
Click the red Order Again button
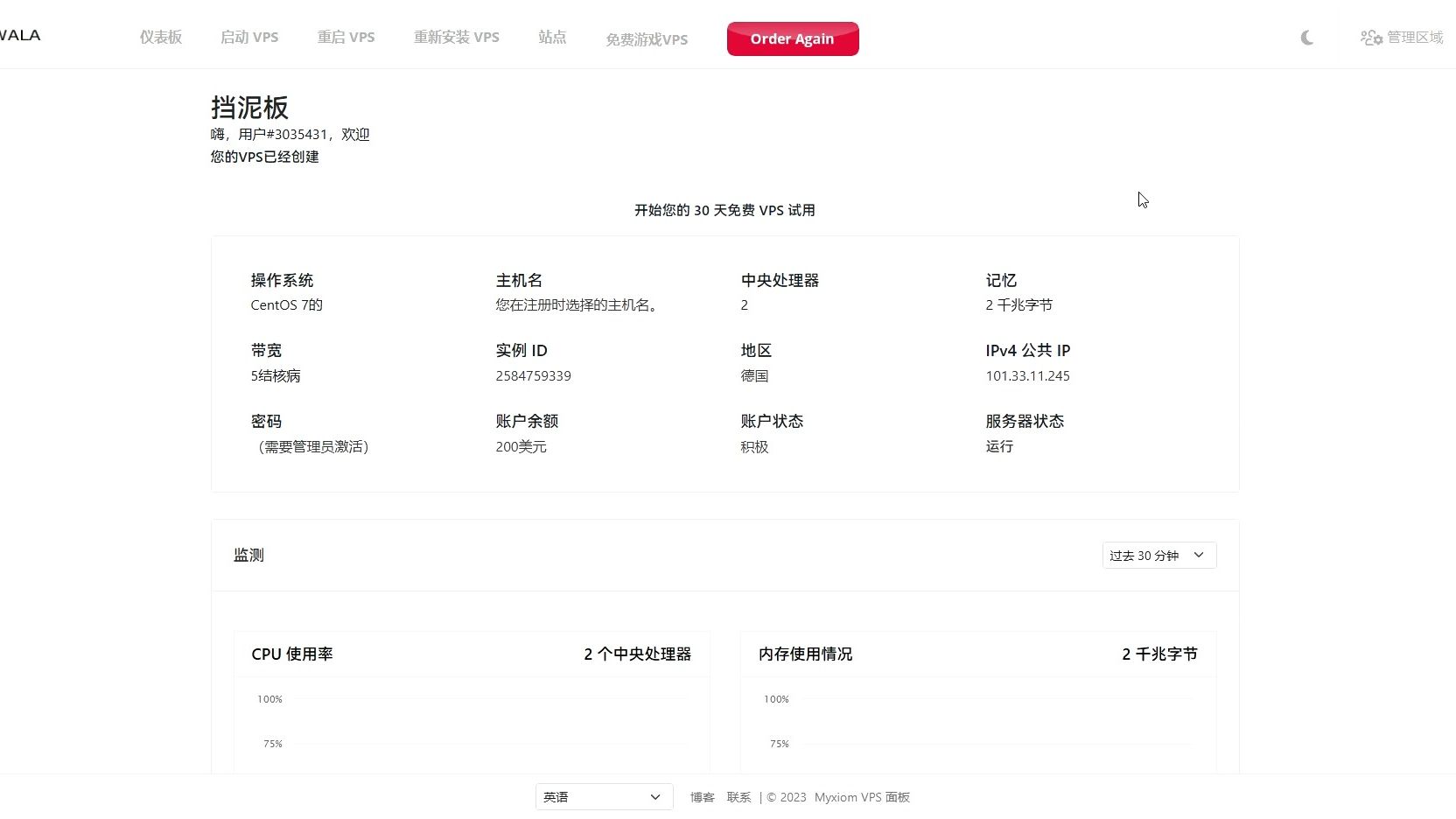[793, 38]
